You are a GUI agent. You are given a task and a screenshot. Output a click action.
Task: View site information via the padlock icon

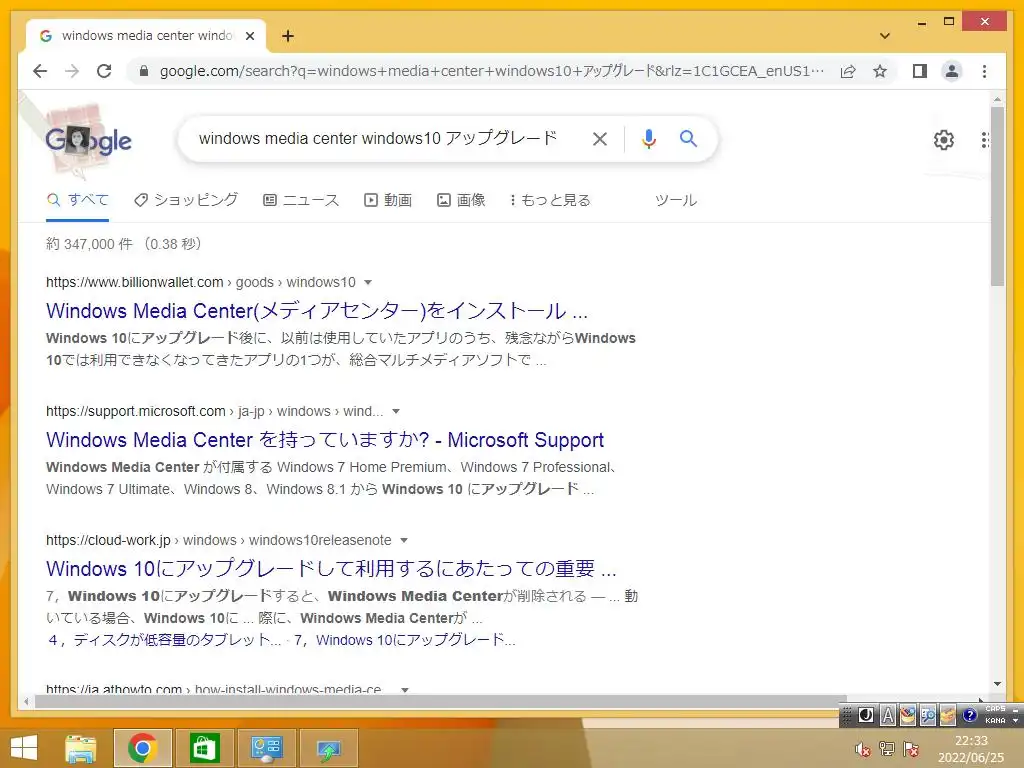pos(144,71)
